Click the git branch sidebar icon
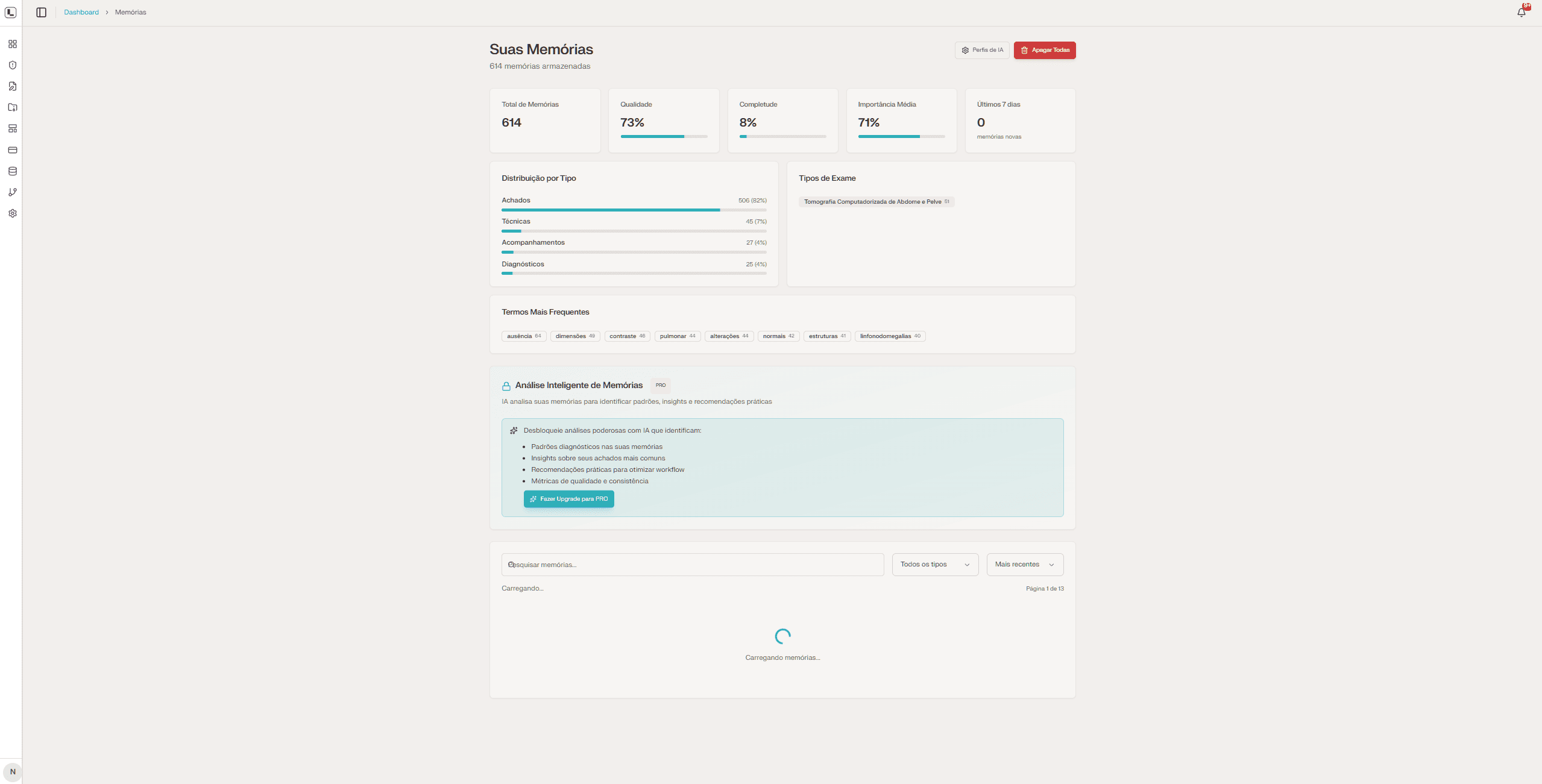The height and width of the screenshot is (784, 1542). pyautogui.click(x=12, y=192)
